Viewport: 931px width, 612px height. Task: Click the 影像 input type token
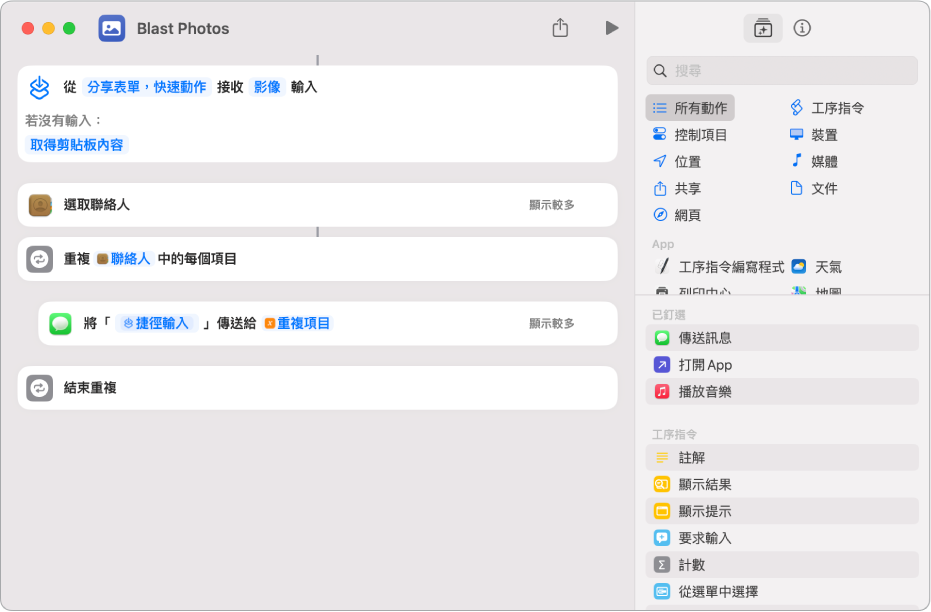pos(267,87)
